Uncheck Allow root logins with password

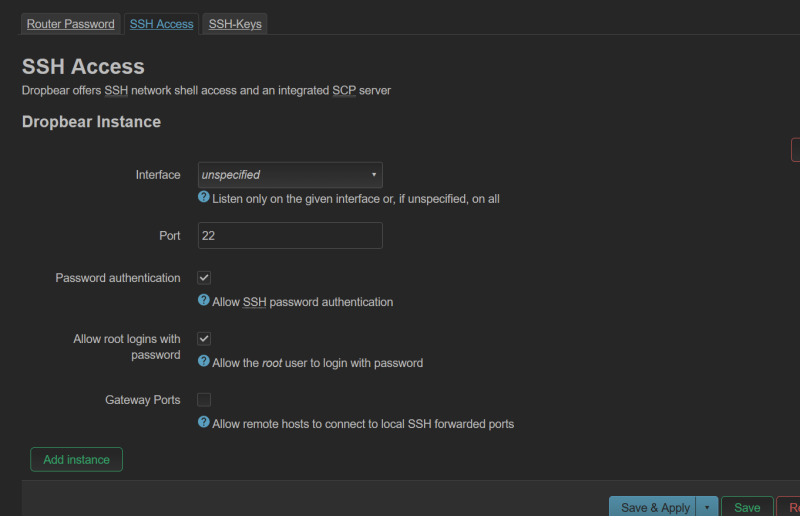[x=204, y=339]
